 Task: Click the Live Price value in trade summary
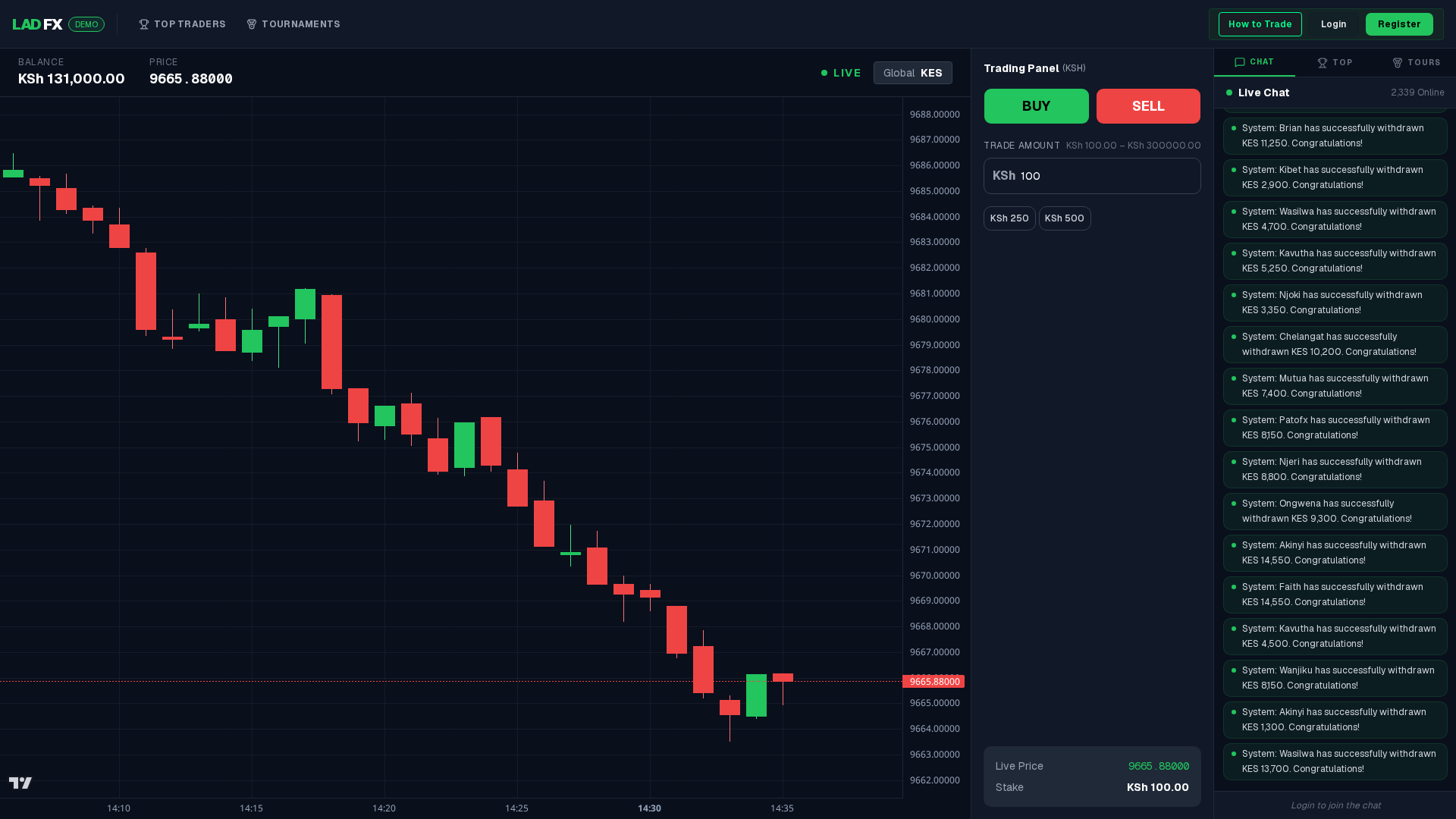click(1159, 766)
